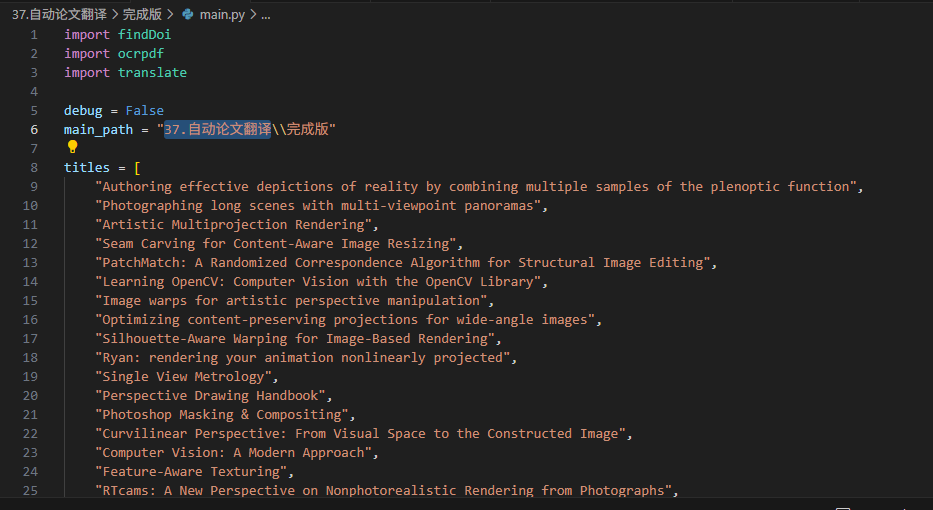Click the import keyword on line 1
Viewport: 933px width, 510px height.
87,35
